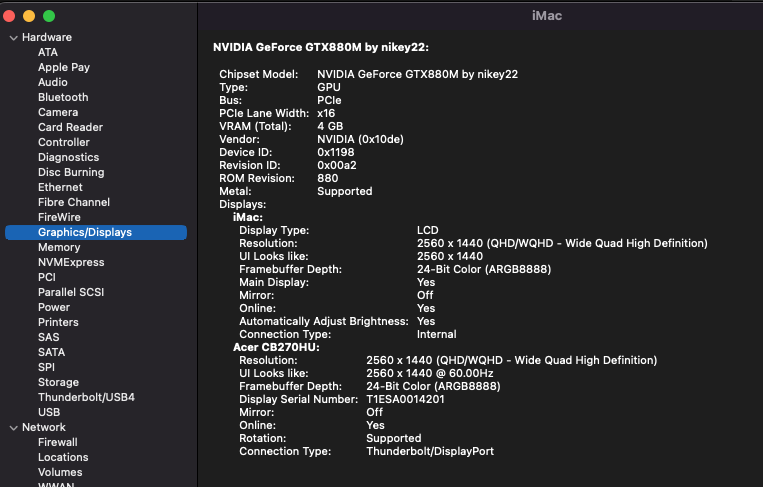Click the ROM Revision value 880
The height and width of the screenshot is (487, 763).
327,179
